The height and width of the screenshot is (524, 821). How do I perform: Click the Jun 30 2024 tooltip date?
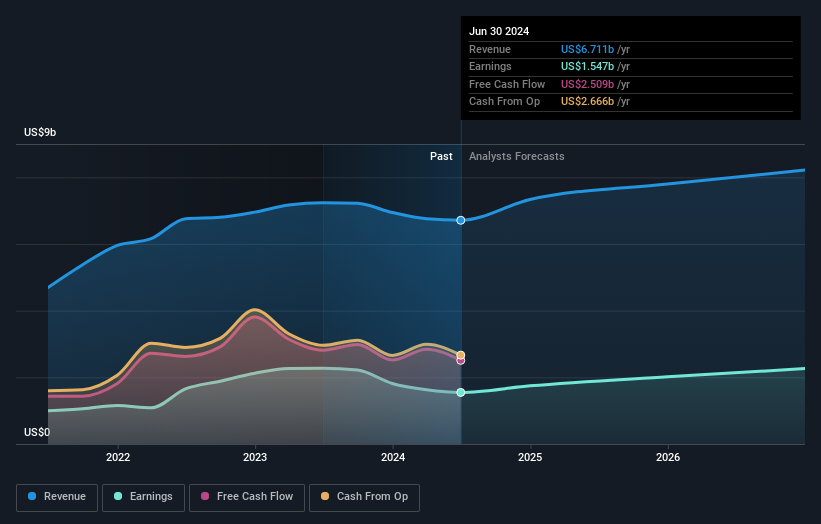coord(499,31)
